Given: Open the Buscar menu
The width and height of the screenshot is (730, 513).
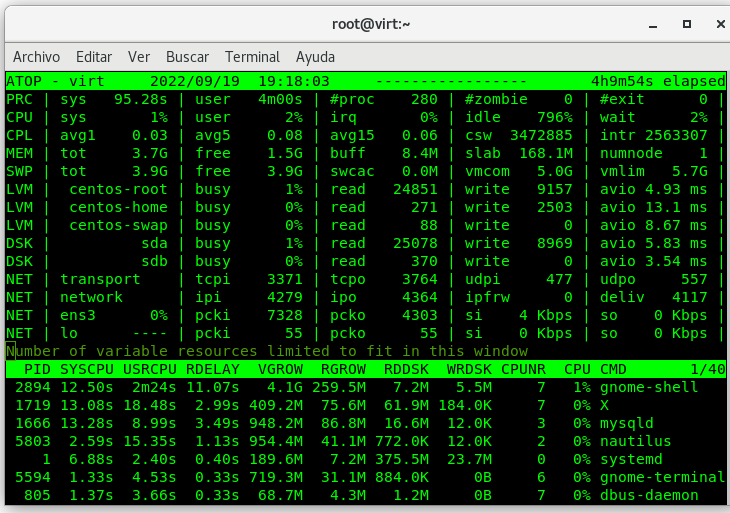Looking at the screenshot, I should (187, 57).
